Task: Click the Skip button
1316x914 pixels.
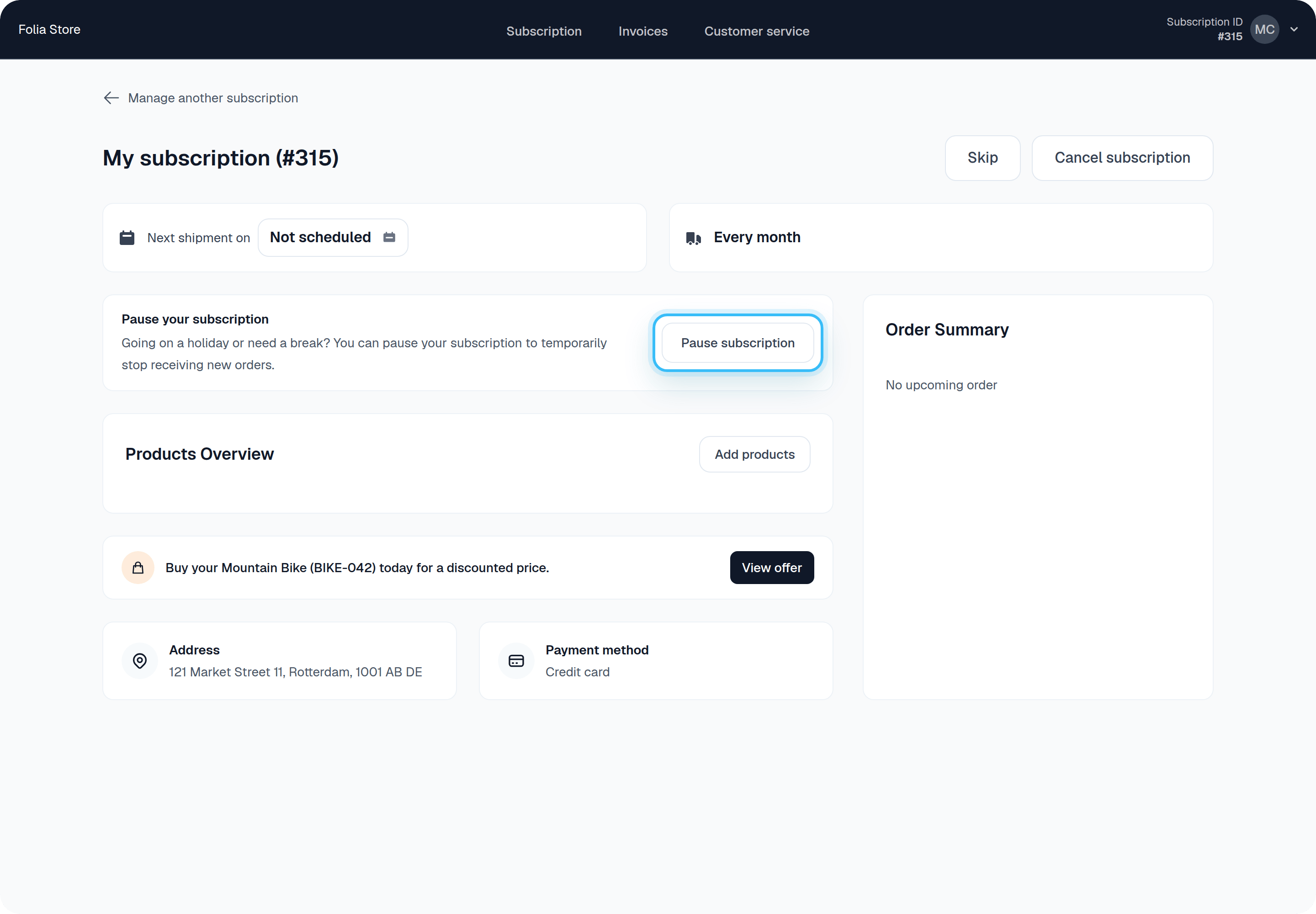Action: [983, 158]
